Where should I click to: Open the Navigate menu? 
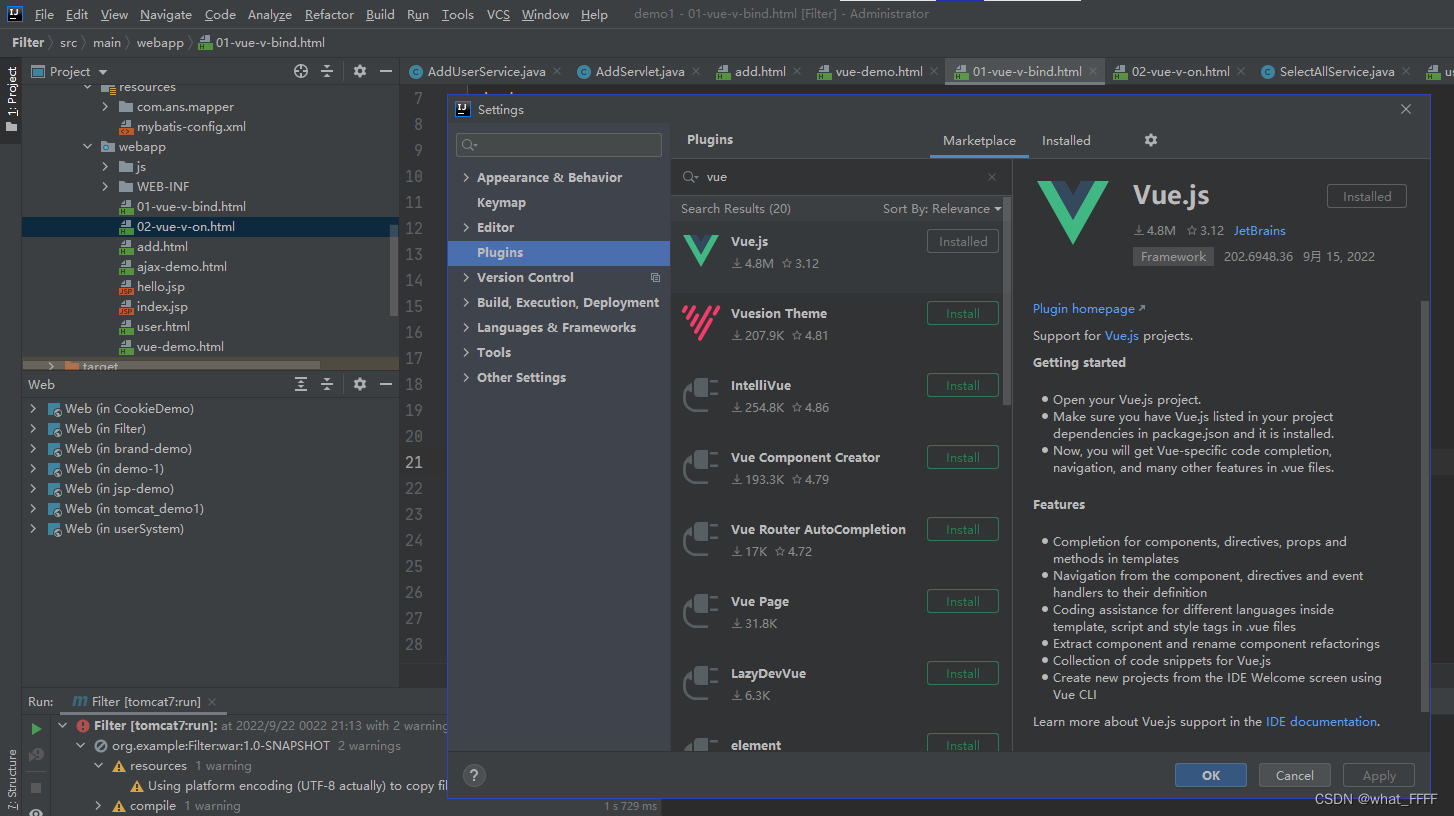pos(166,15)
